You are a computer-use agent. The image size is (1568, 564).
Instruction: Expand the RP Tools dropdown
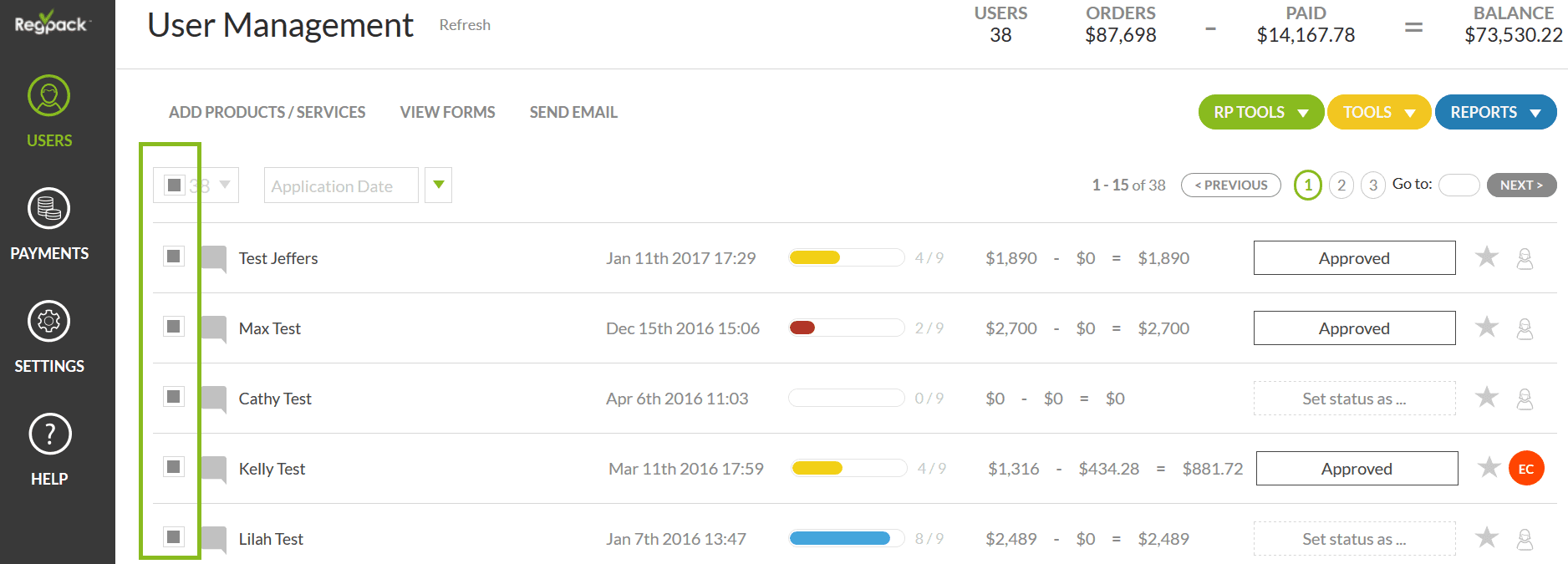pos(1260,112)
